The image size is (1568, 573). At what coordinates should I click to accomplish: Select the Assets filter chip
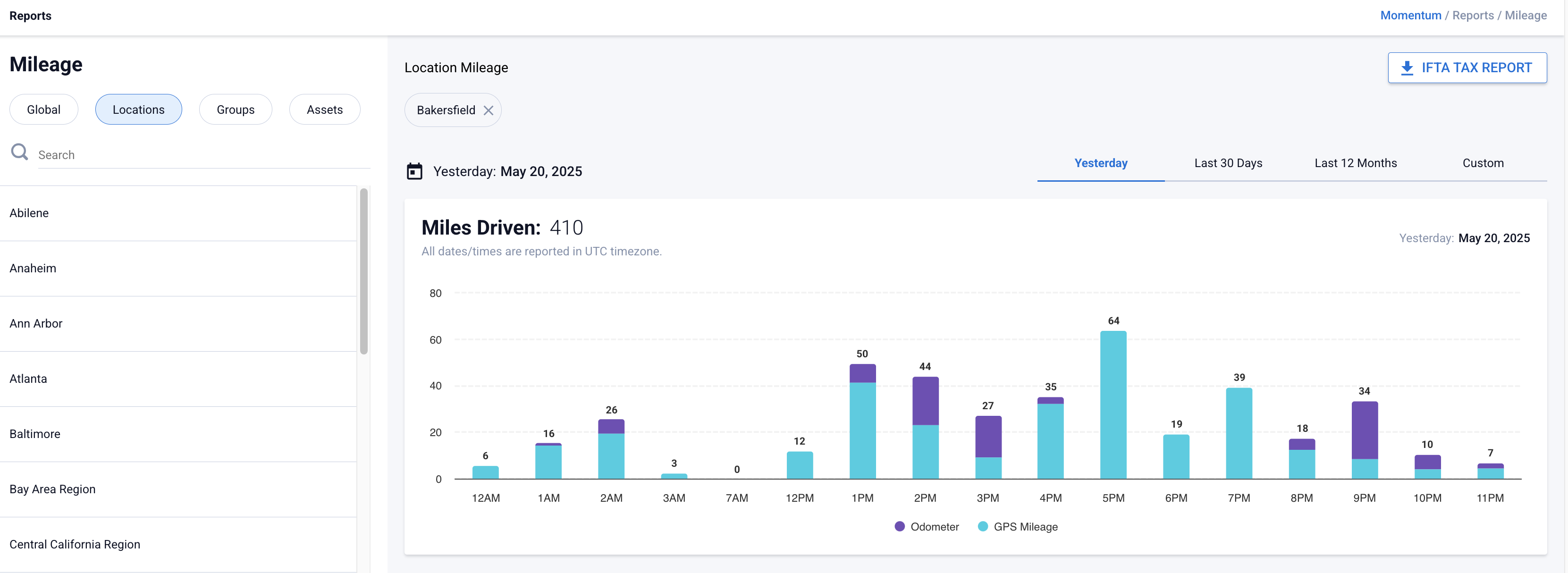pos(324,110)
